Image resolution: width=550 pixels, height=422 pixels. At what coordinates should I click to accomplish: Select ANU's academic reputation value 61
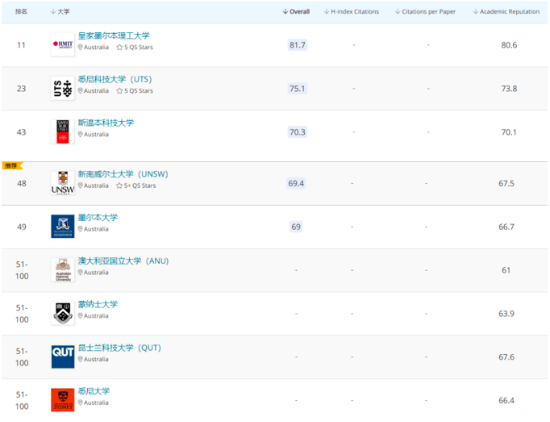[x=506, y=270]
